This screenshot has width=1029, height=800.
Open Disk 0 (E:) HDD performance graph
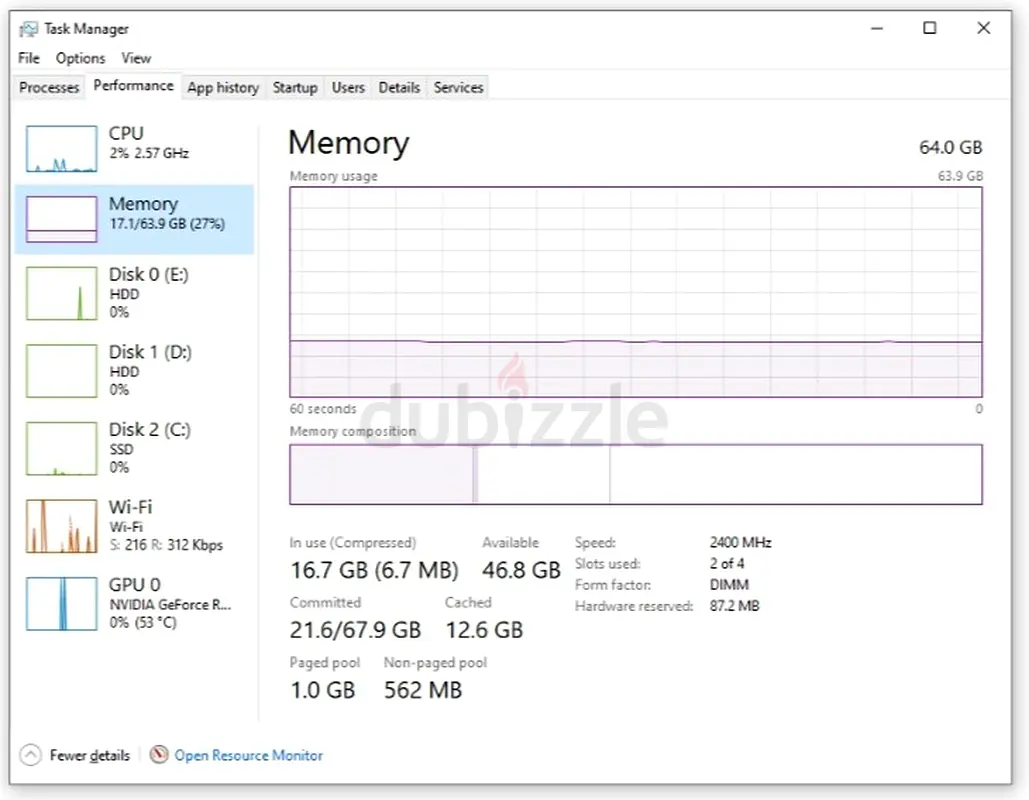pyautogui.click(x=61, y=293)
